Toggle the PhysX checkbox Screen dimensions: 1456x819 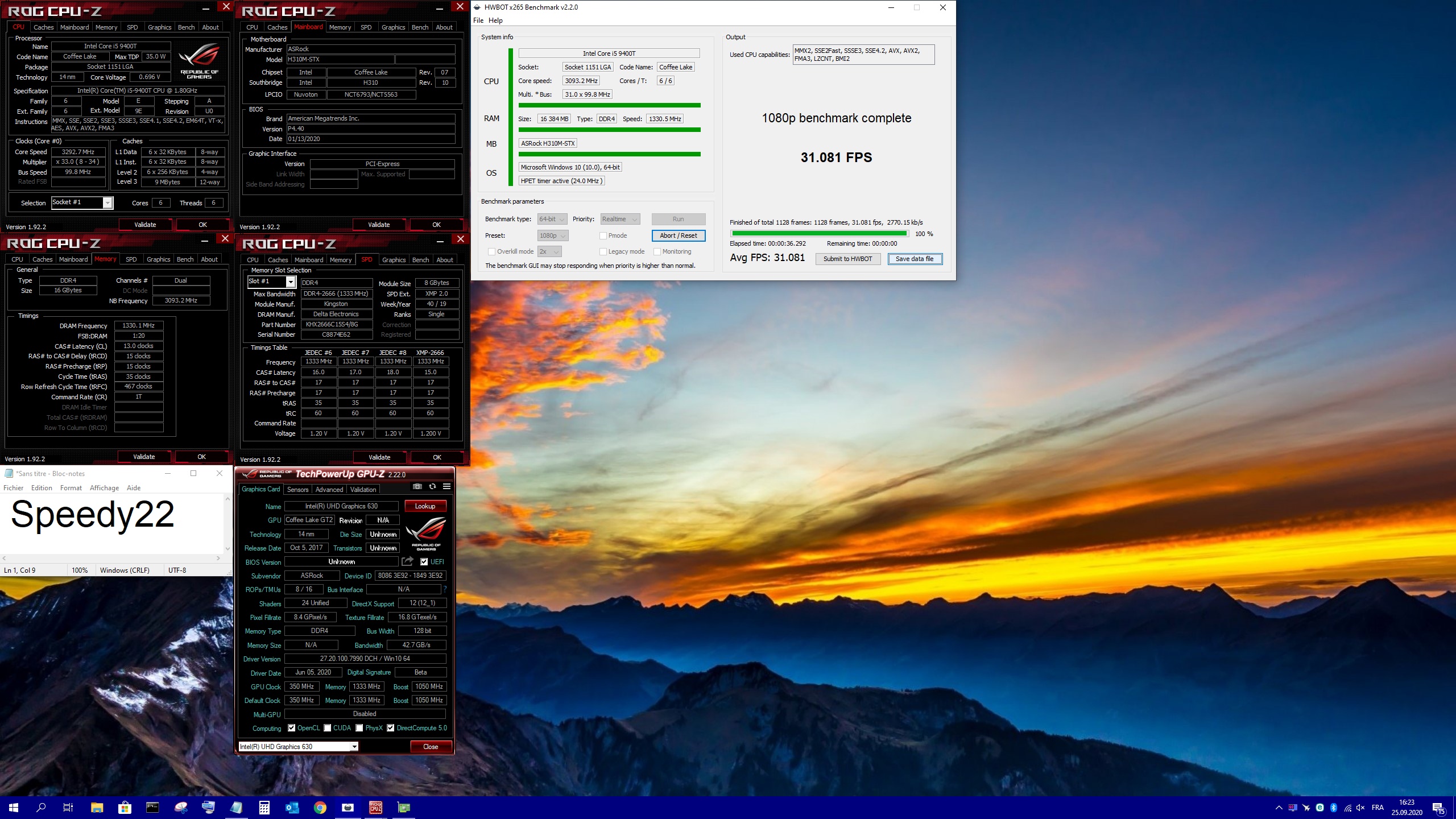point(359,728)
